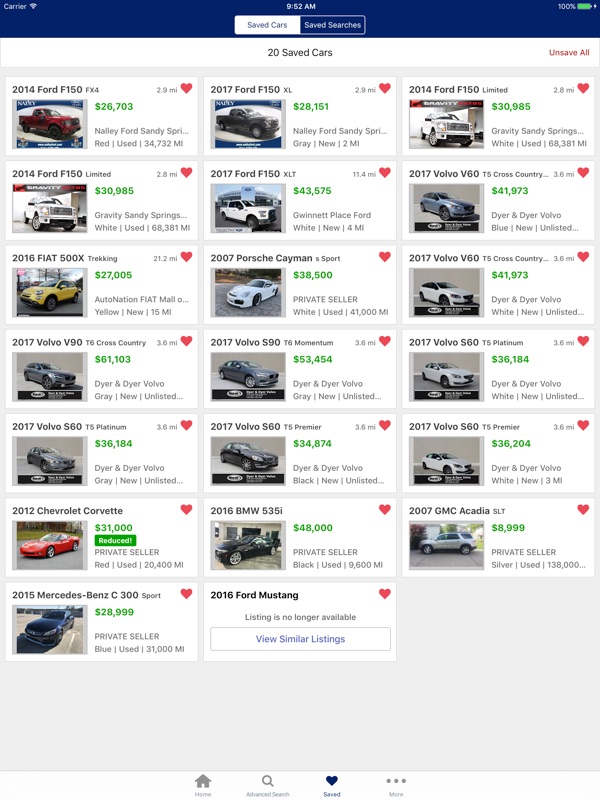This screenshot has height=800, width=600.
Task: Tap heart on white S60 T5 Platinum
Action: (583, 341)
